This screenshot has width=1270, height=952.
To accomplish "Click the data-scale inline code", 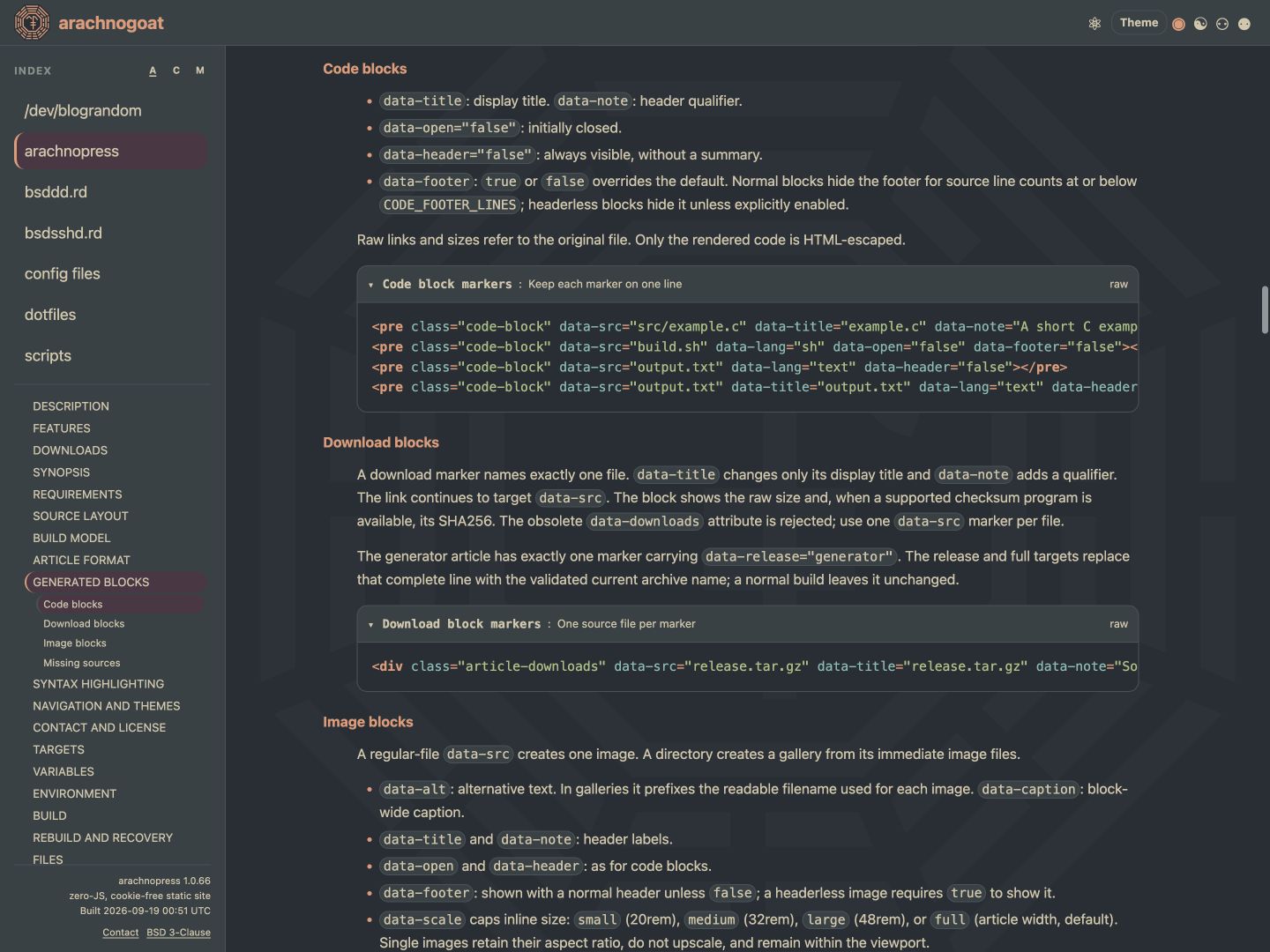I will point(422,919).
